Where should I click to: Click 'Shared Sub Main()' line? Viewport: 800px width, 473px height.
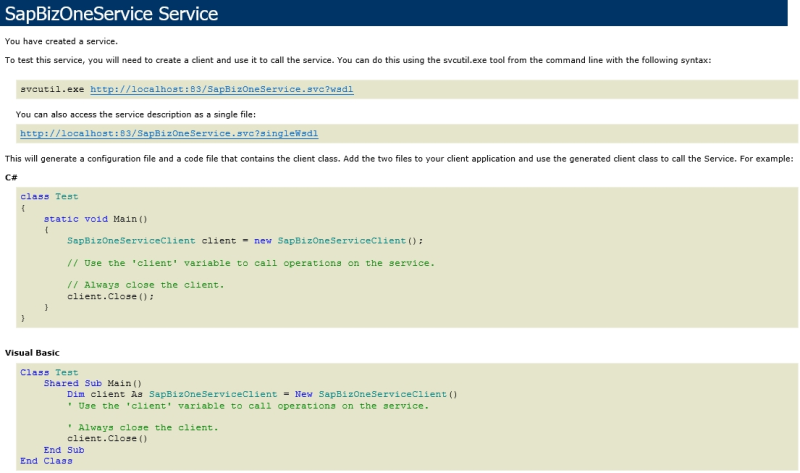tap(92, 383)
